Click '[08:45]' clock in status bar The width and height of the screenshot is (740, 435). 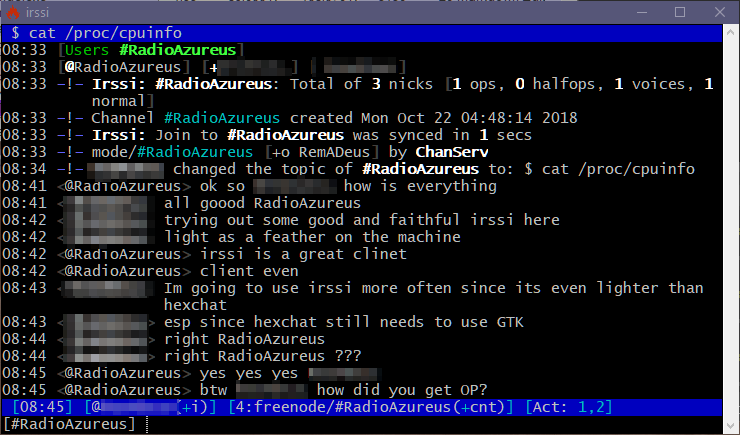(42, 407)
